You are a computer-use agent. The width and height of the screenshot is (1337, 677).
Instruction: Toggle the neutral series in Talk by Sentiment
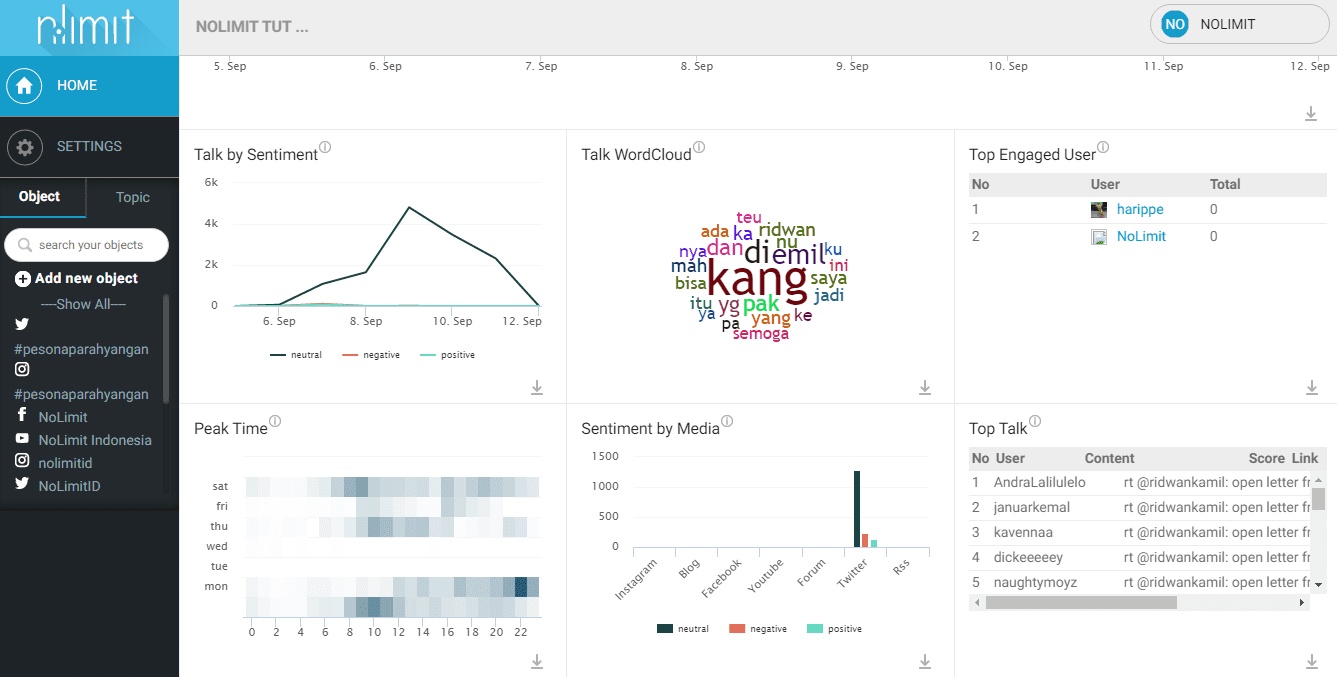coord(296,355)
